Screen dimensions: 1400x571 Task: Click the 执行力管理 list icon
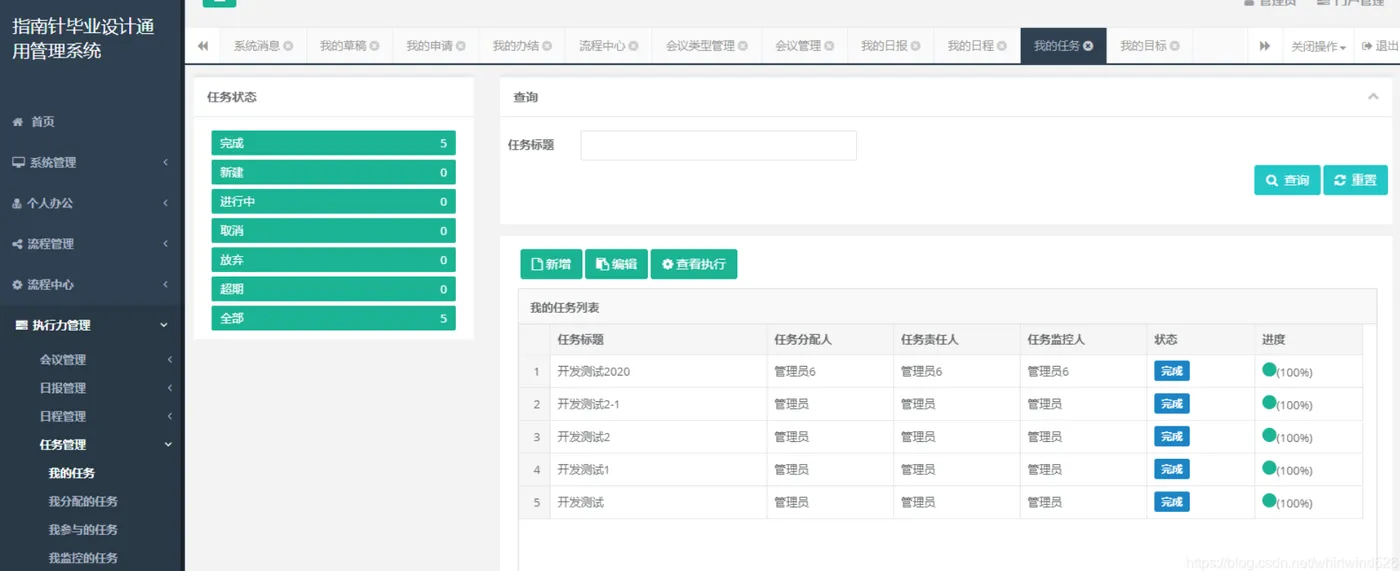point(21,325)
